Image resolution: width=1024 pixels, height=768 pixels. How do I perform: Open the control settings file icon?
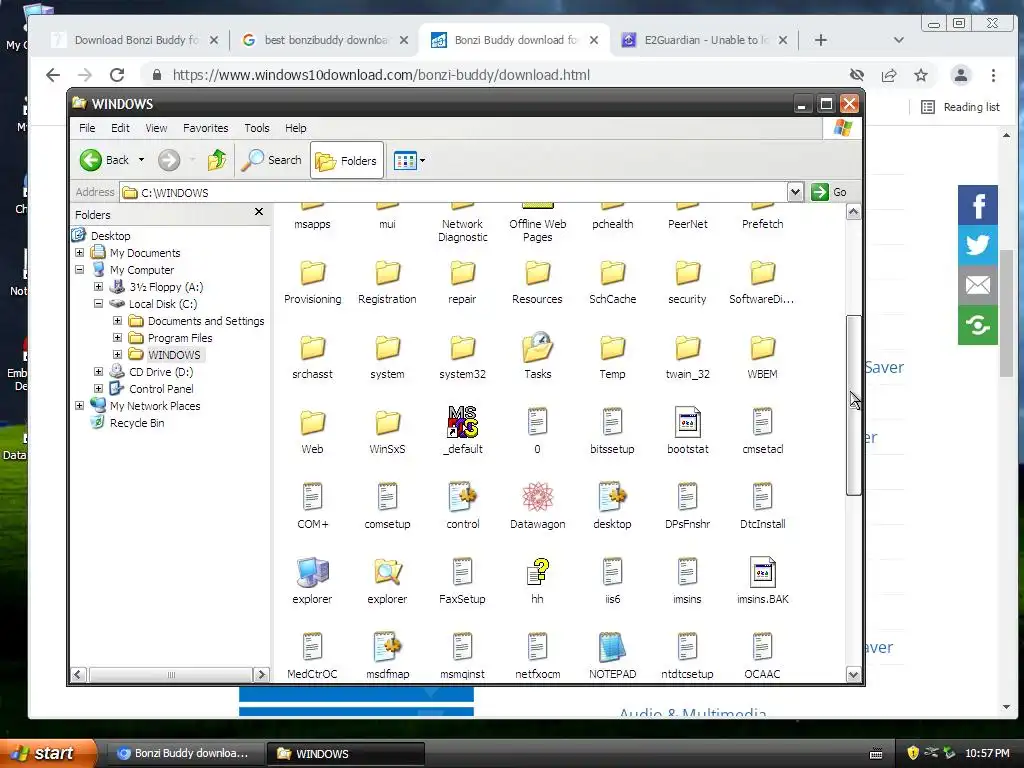coord(462,497)
